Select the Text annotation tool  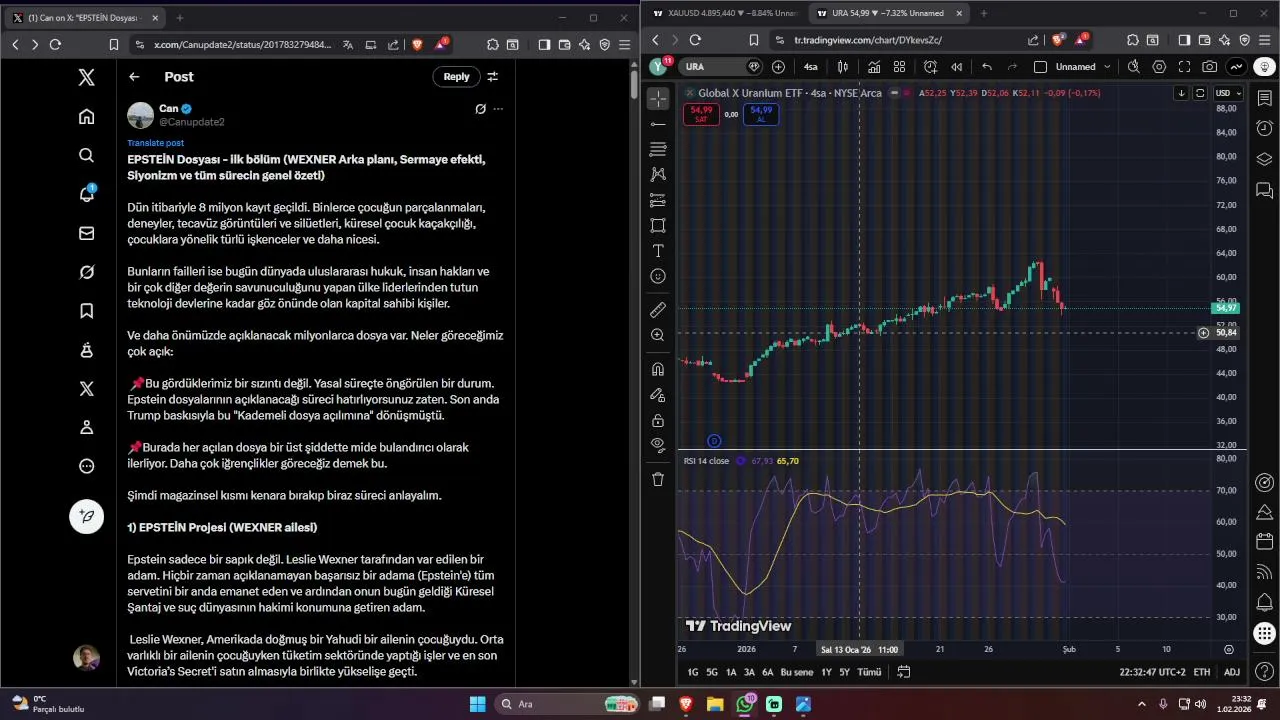click(x=658, y=251)
